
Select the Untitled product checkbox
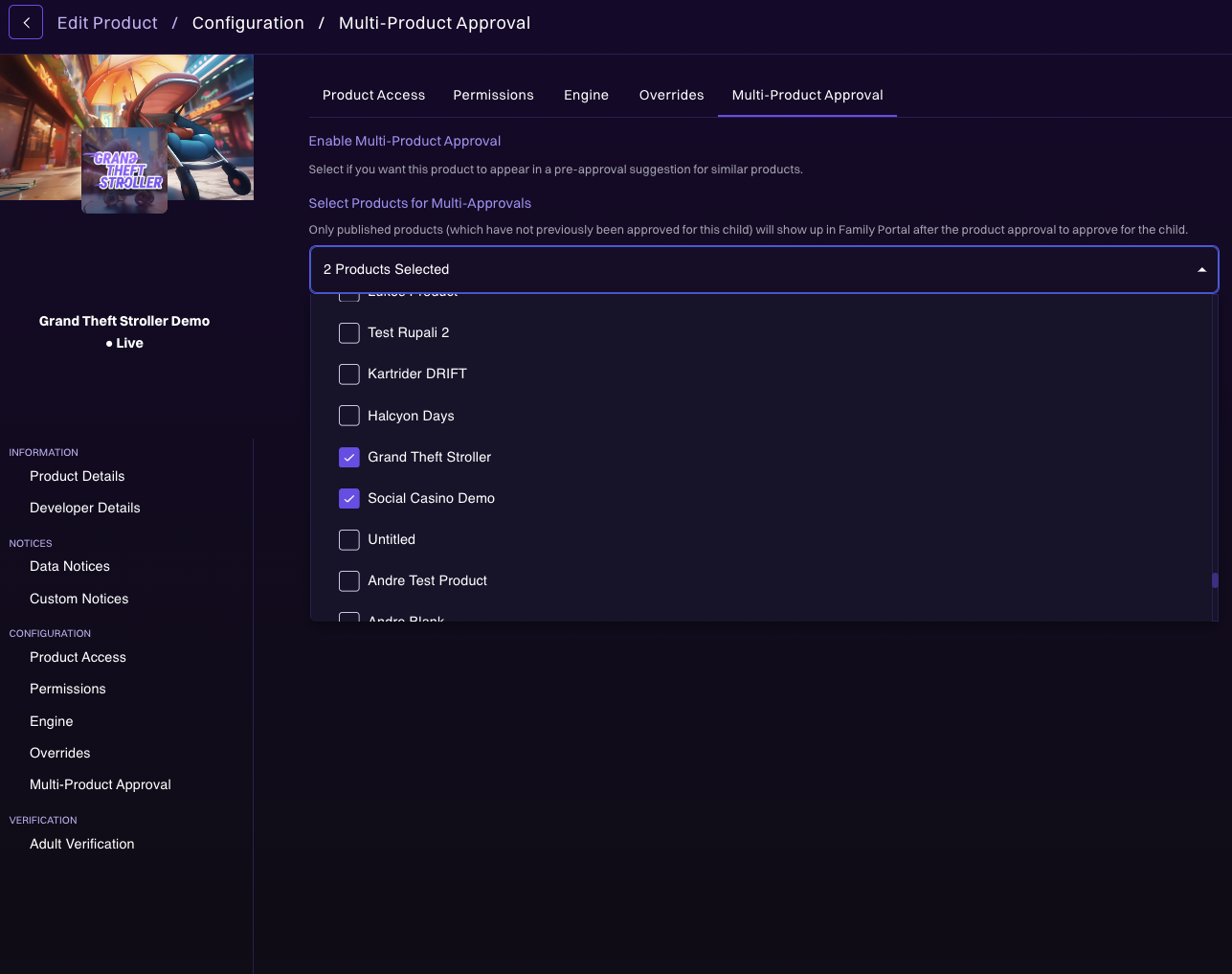pyautogui.click(x=349, y=540)
